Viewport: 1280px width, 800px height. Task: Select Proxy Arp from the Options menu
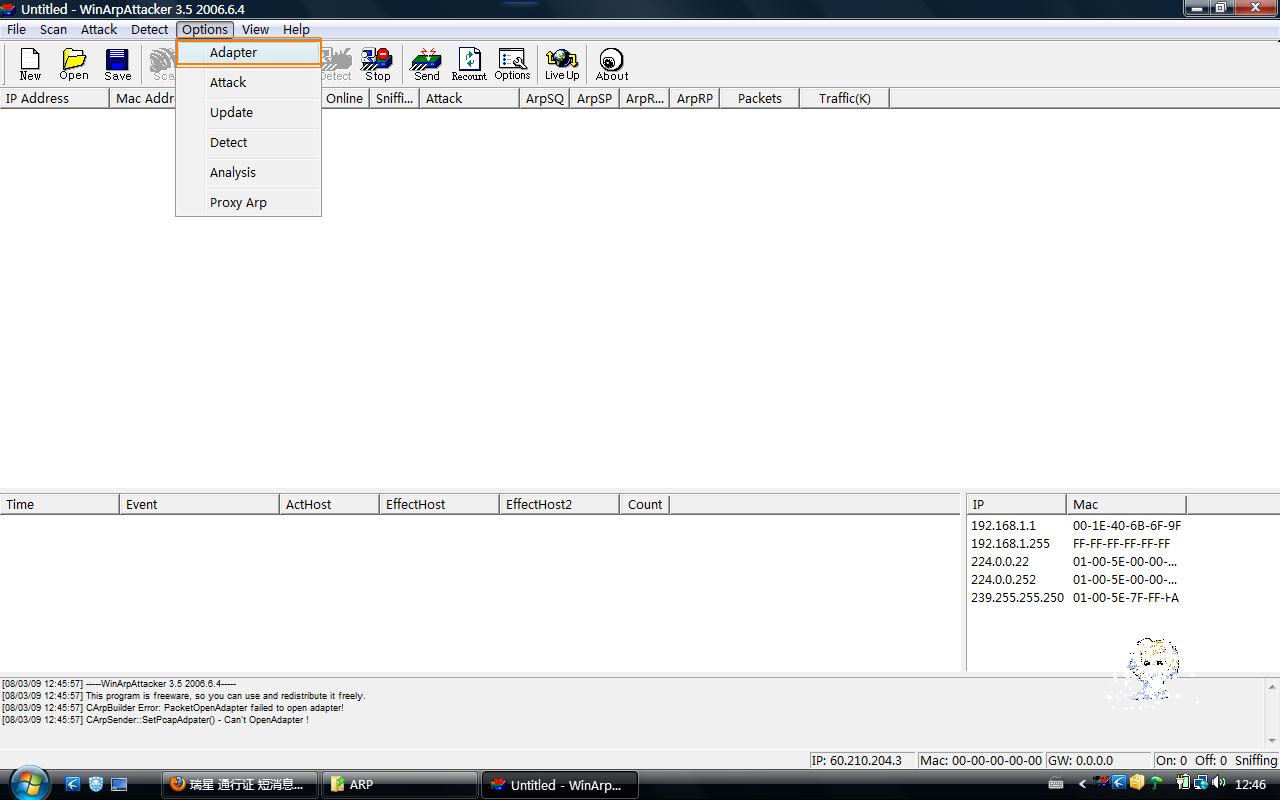[x=249, y=202]
